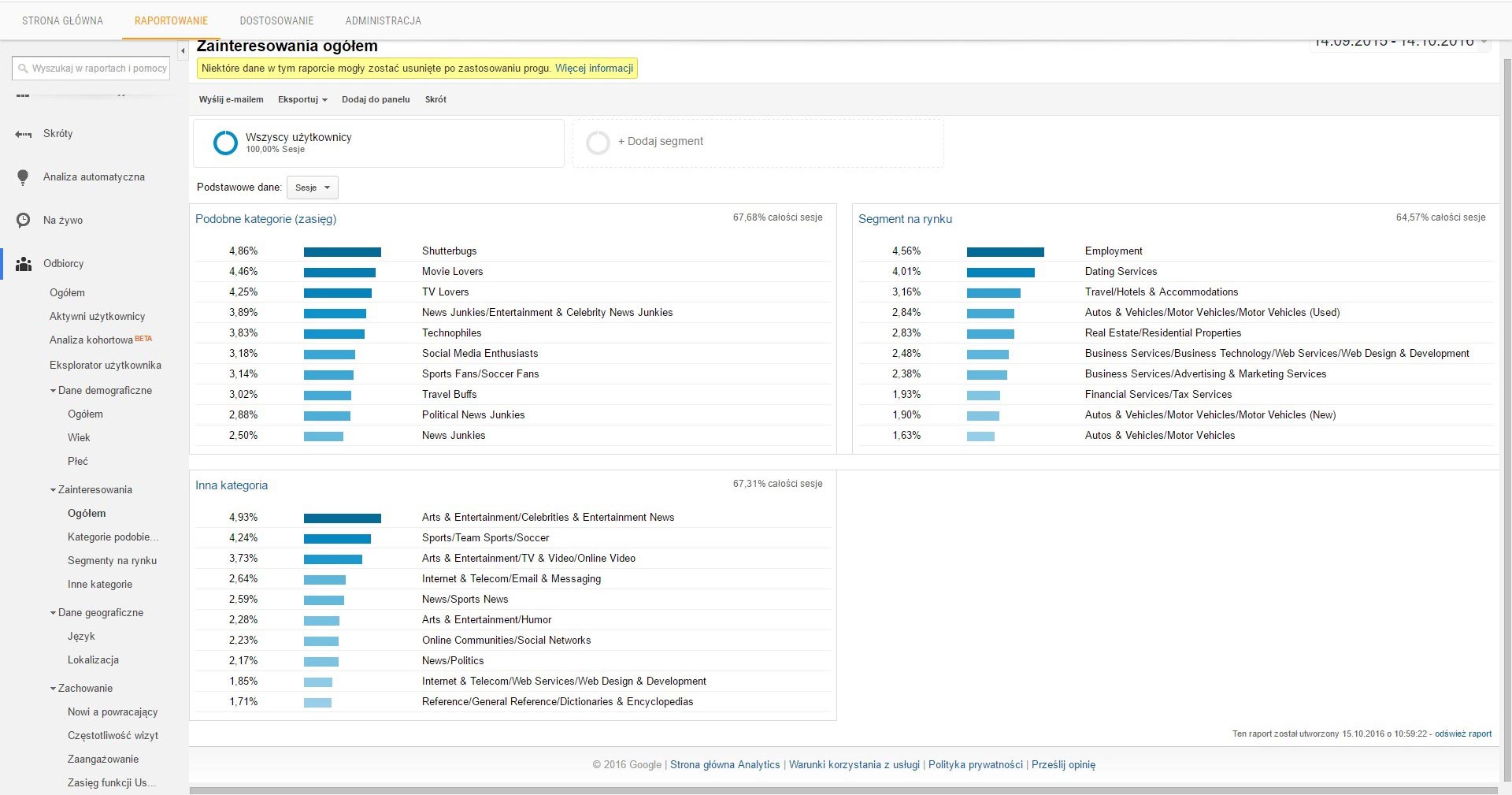Click the Dodaj do panelu button

pyautogui.click(x=376, y=99)
